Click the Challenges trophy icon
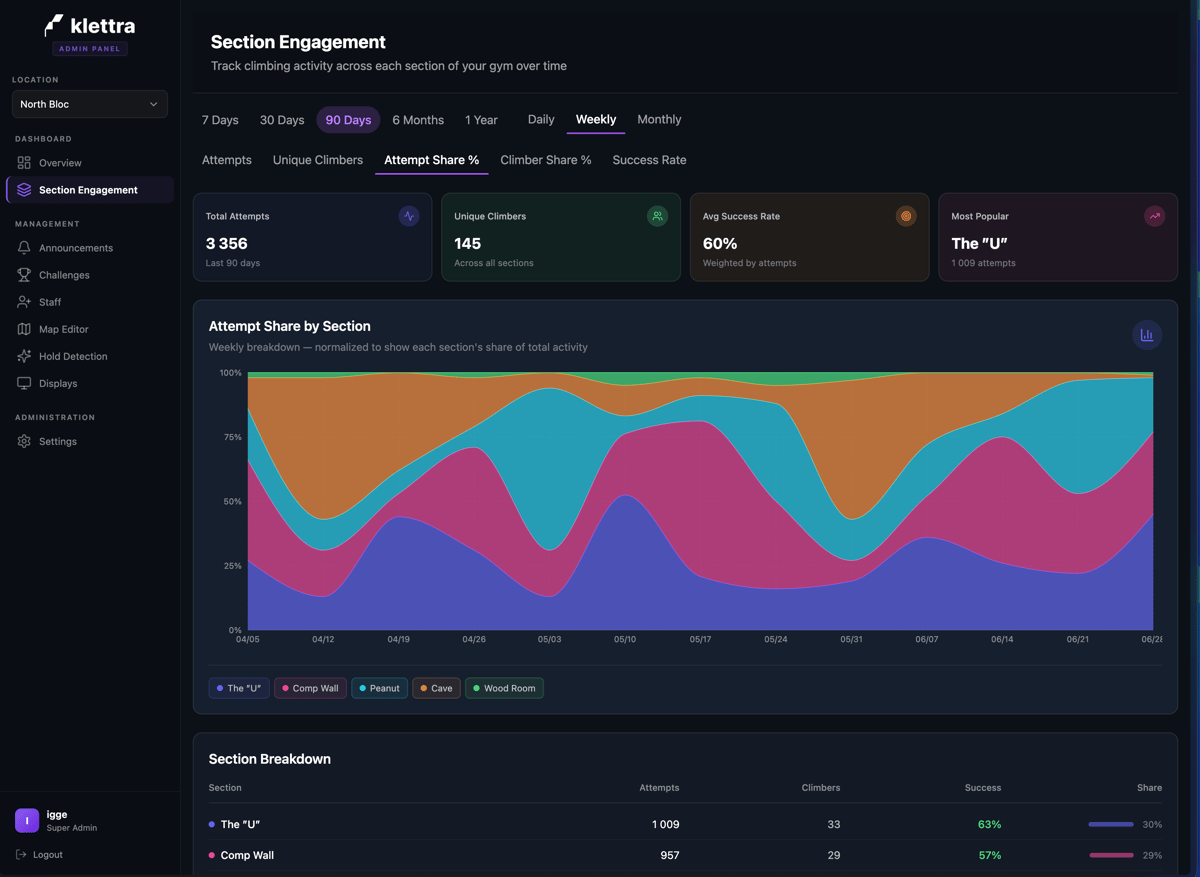Viewport: 1200px width, 877px height. click(x=24, y=275)
